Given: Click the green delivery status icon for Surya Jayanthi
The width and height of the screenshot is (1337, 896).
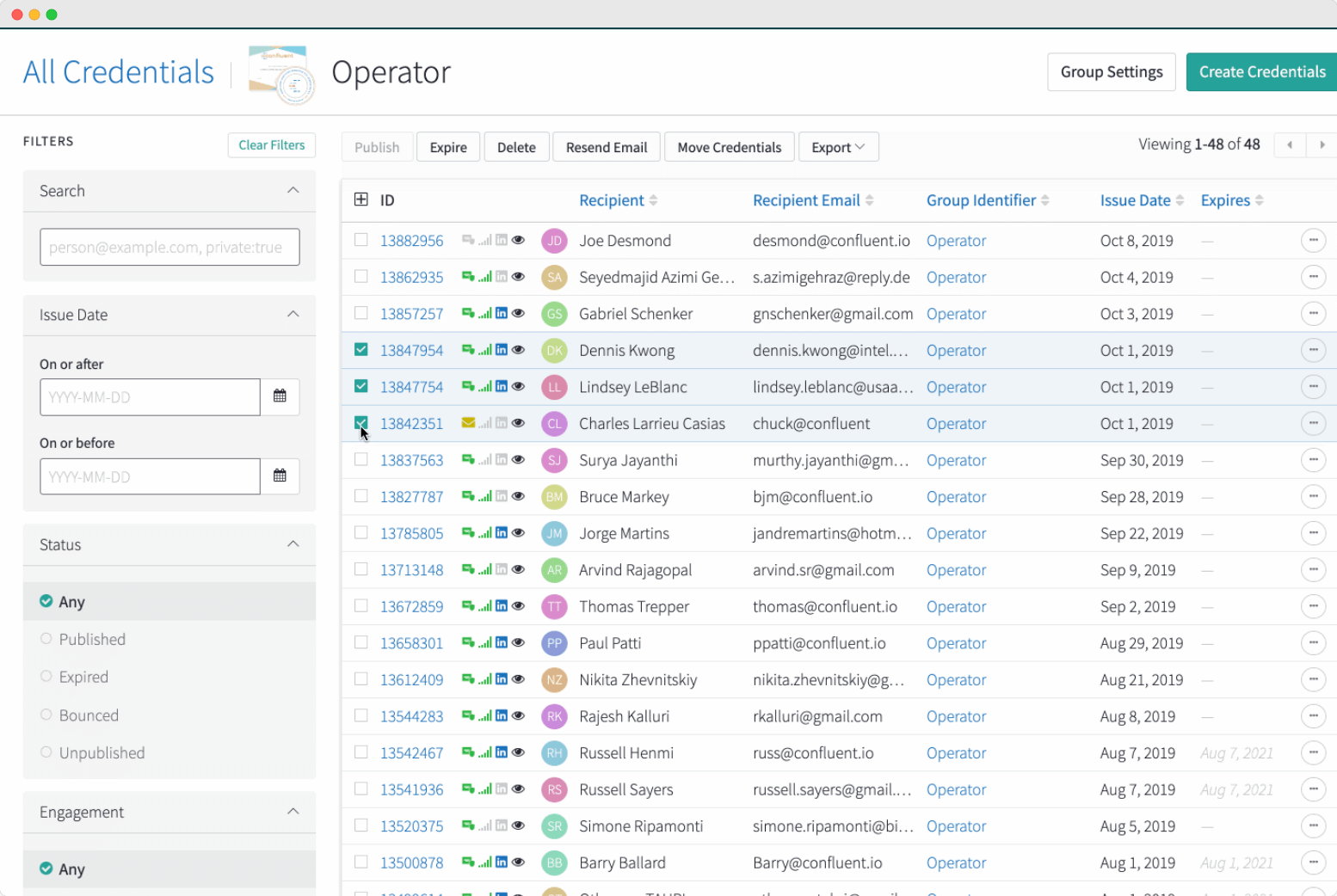Looking at the screenshot, I should point(468,460).
